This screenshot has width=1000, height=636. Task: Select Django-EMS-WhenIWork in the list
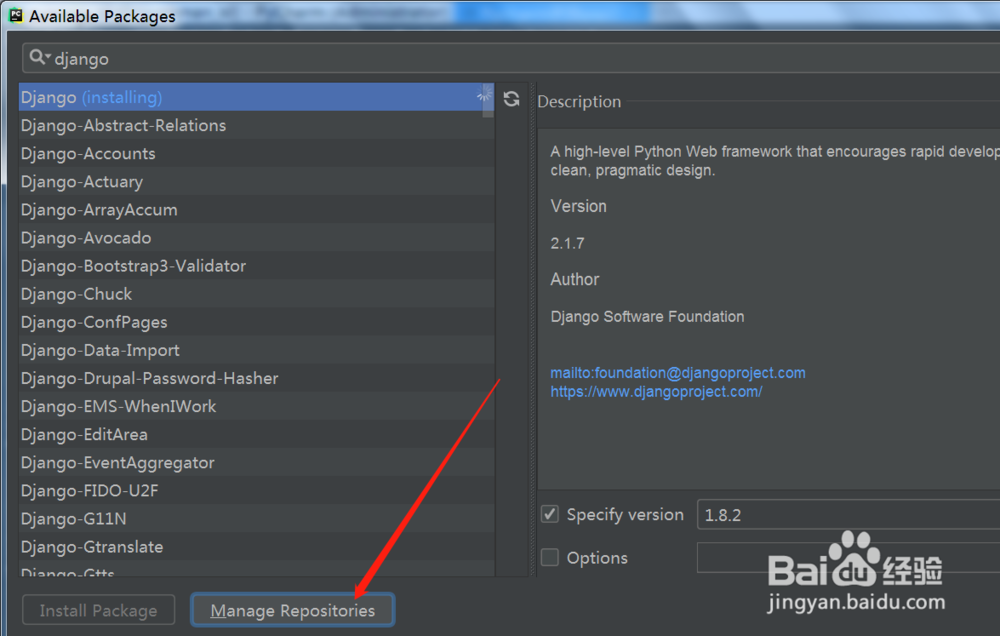point(256,406)
